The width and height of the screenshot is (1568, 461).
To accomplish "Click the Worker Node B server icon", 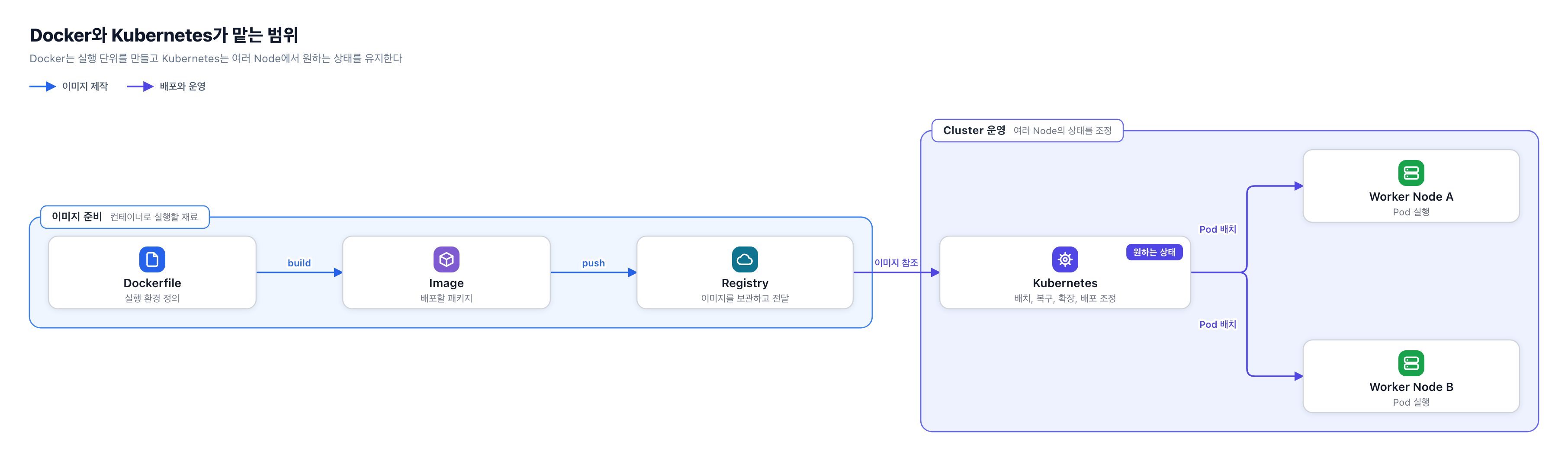I will pos(1411,363).
